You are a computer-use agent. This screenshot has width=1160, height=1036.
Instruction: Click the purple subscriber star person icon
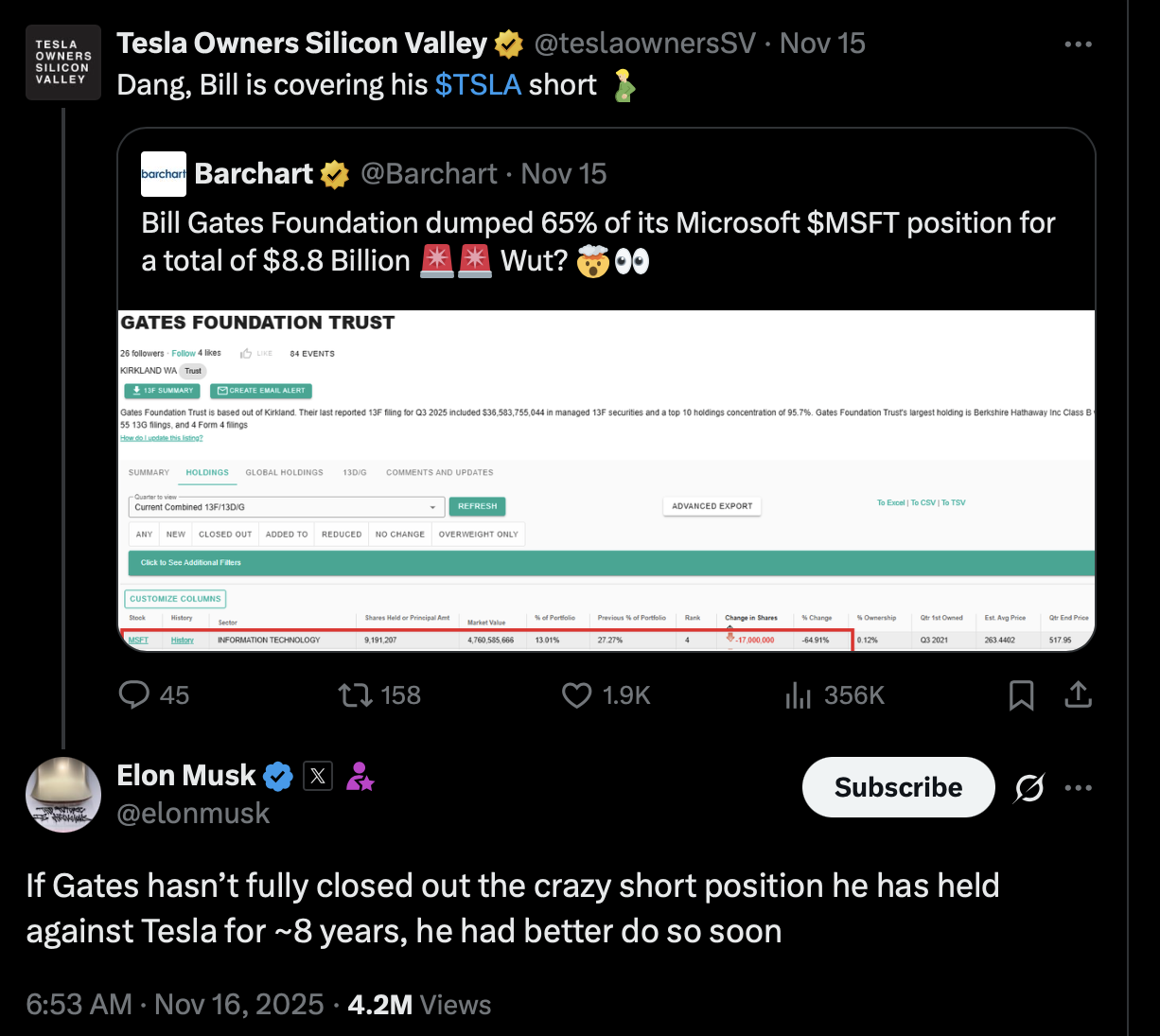360,777
